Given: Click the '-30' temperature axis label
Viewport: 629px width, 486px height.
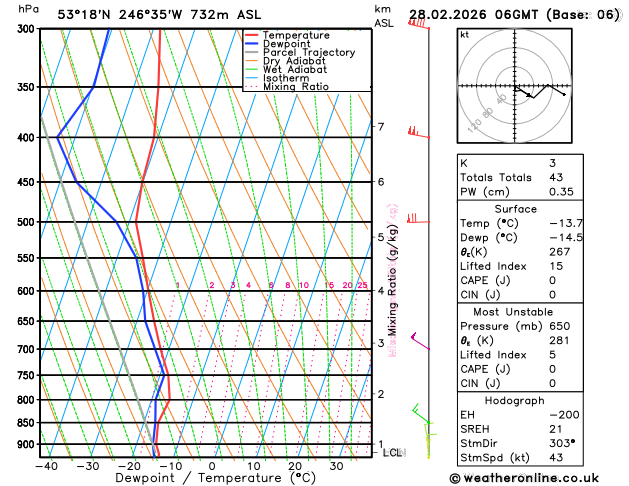Looking at the screenshot, I should tap(88, 466).
